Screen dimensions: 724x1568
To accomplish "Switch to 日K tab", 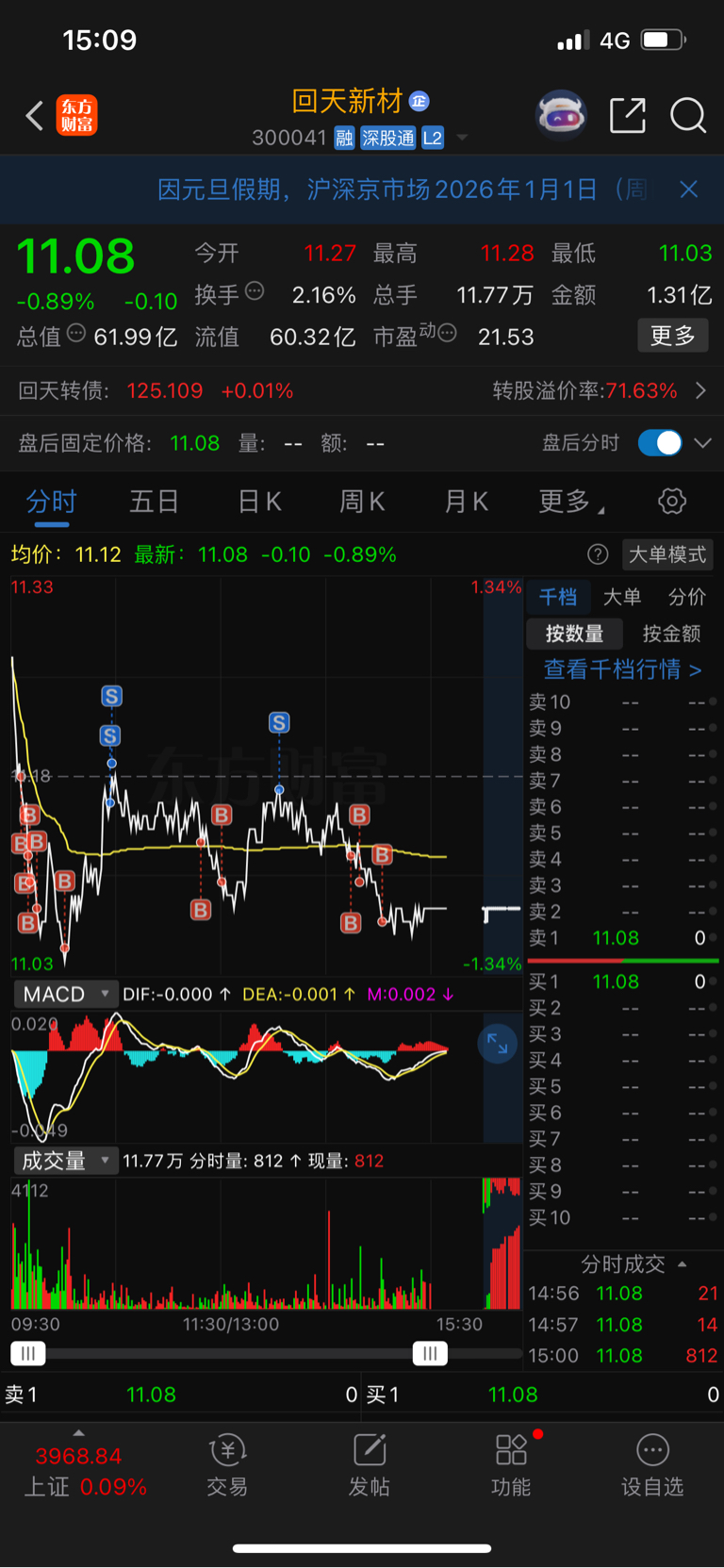I will 259,502.
